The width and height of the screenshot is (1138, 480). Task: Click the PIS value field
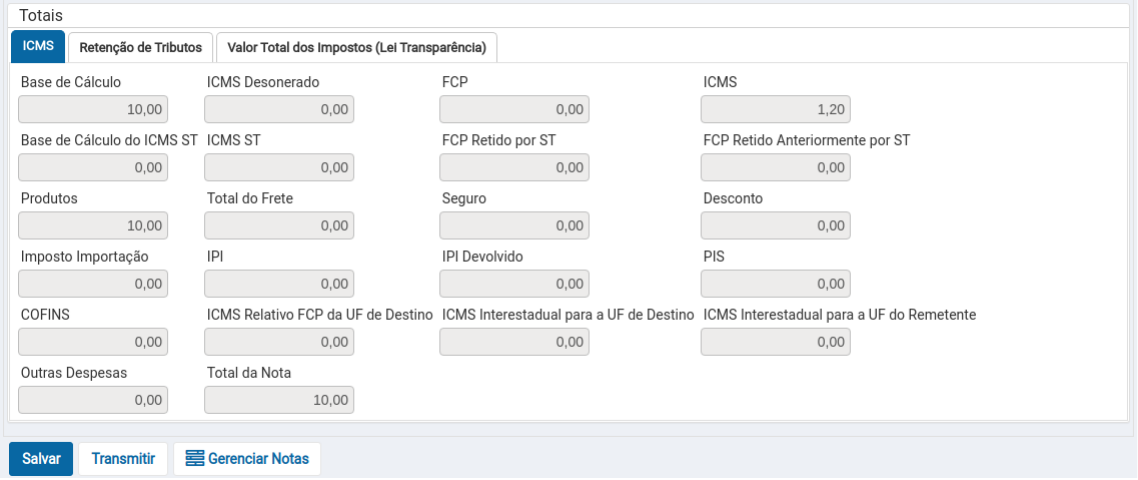pos(776,284)
